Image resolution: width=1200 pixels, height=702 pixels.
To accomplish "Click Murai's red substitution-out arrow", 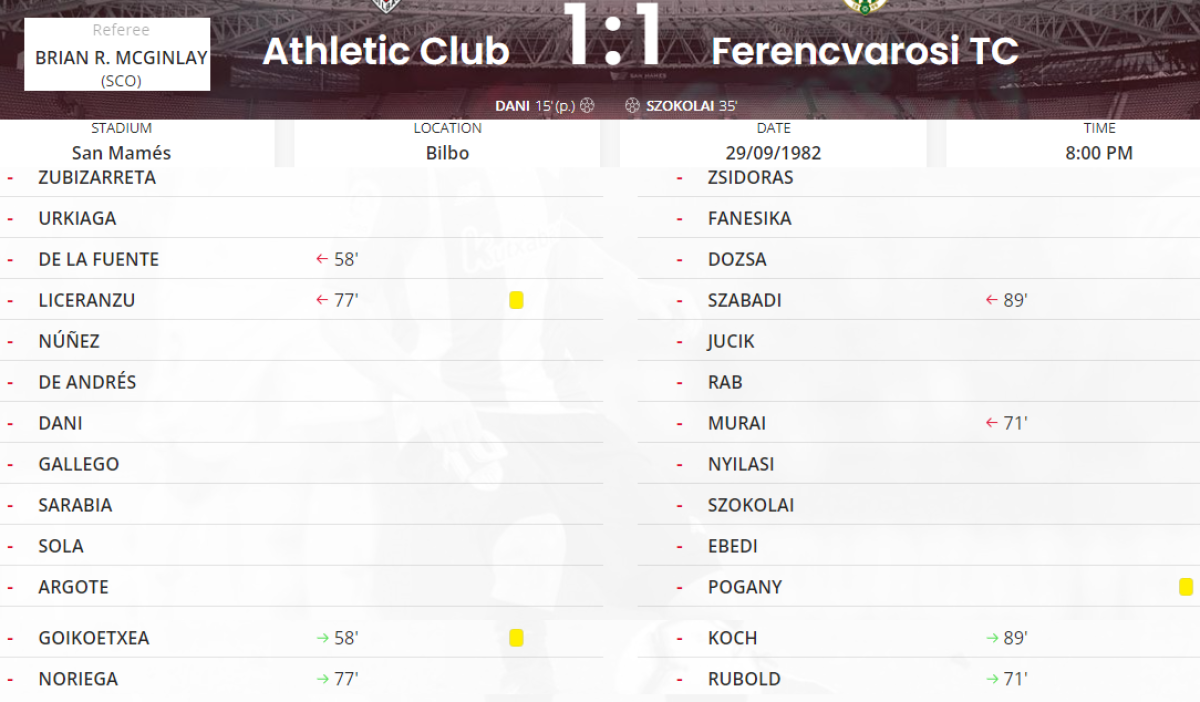I will pos(992,423).
